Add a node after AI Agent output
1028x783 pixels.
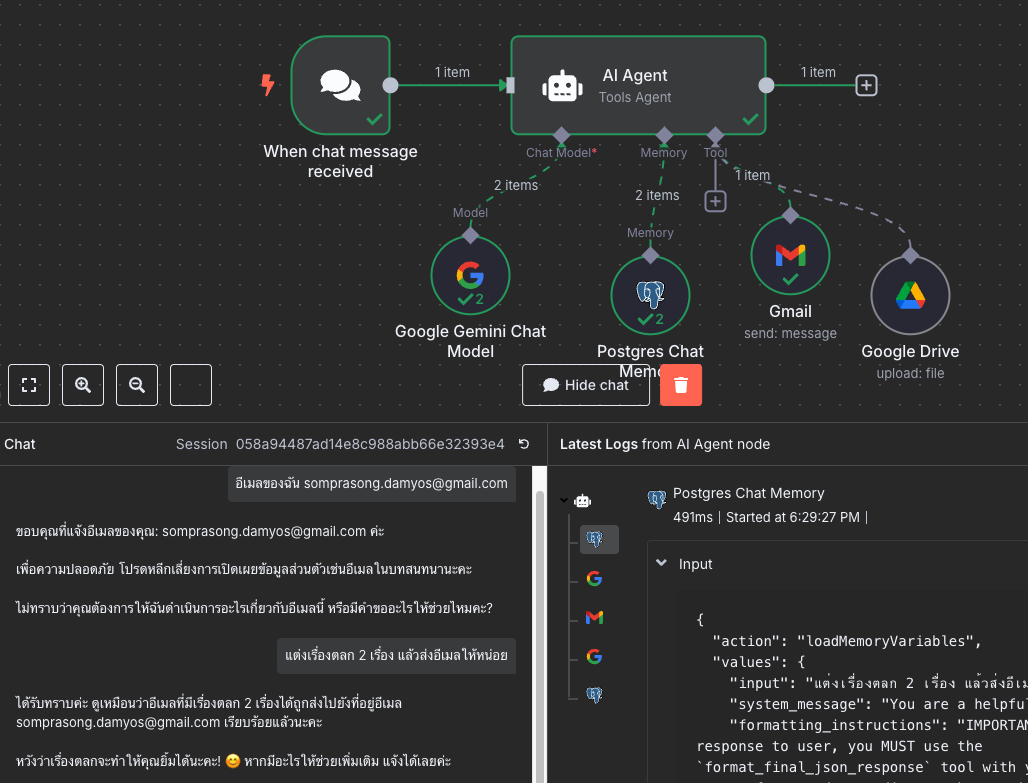[866, 85]
